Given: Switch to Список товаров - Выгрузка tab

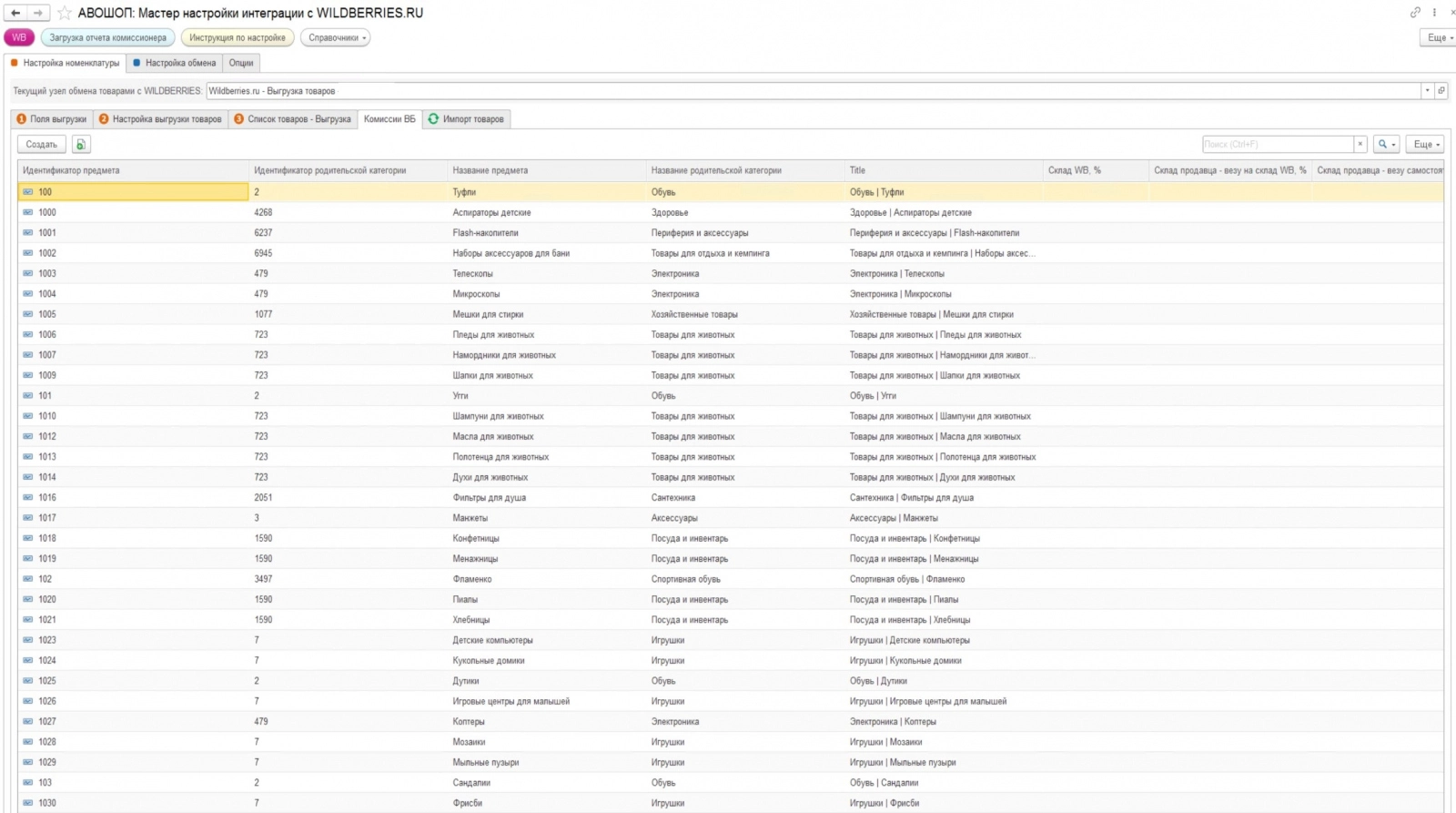Looking at the screenshot, I should (292, 119).
